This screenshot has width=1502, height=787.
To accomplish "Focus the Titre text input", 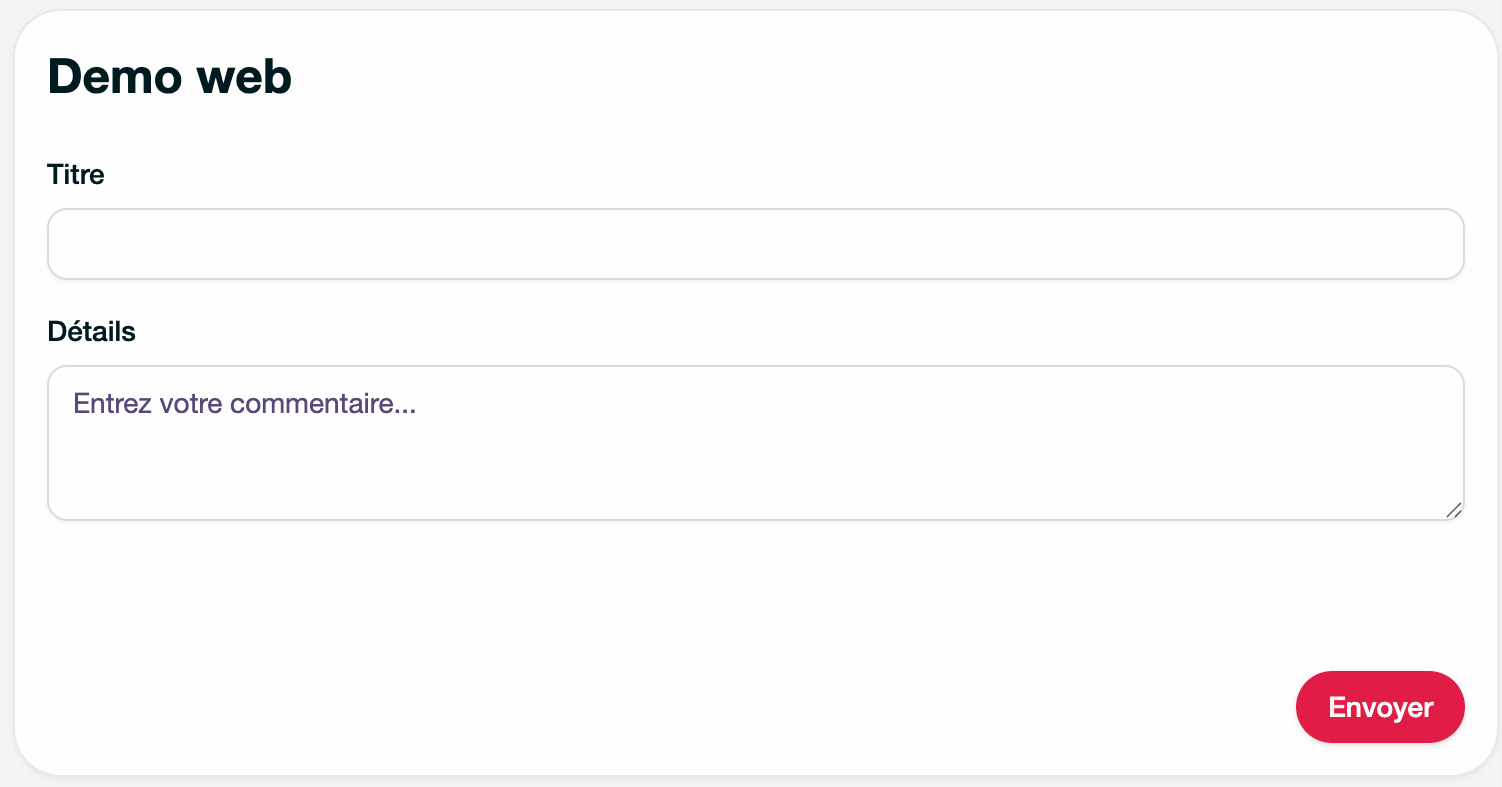I will pyautogui.click(x=756, y=244).
